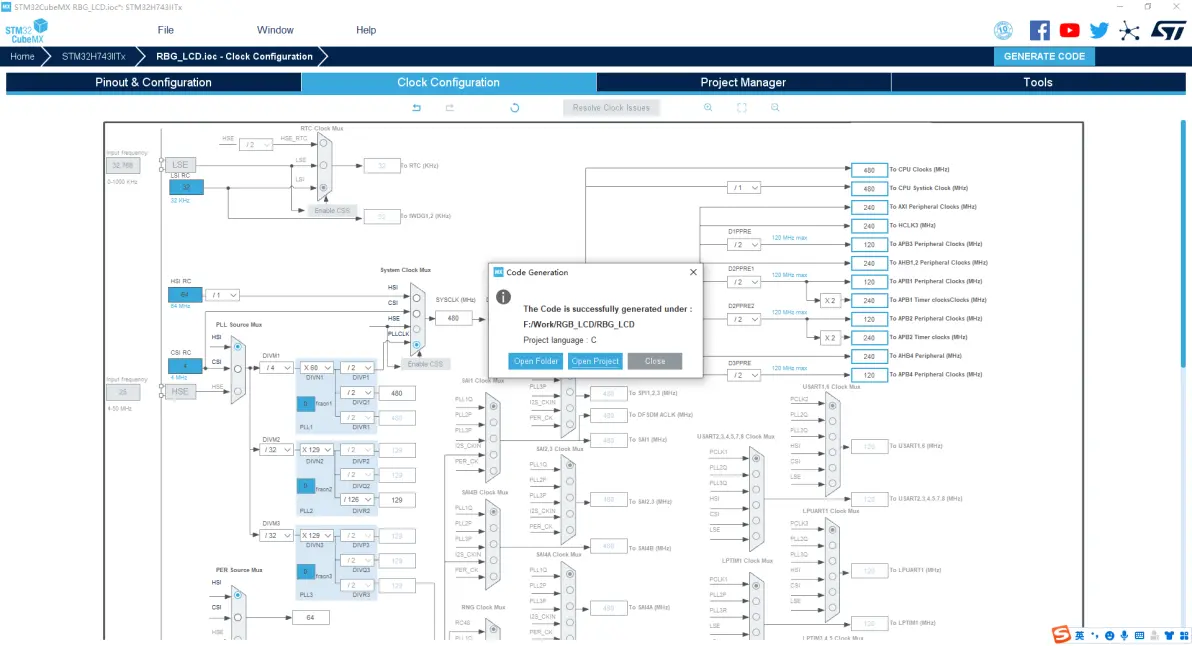Open the ST Facebook page icon
Screen dimensions: 1192x646
1039,30
